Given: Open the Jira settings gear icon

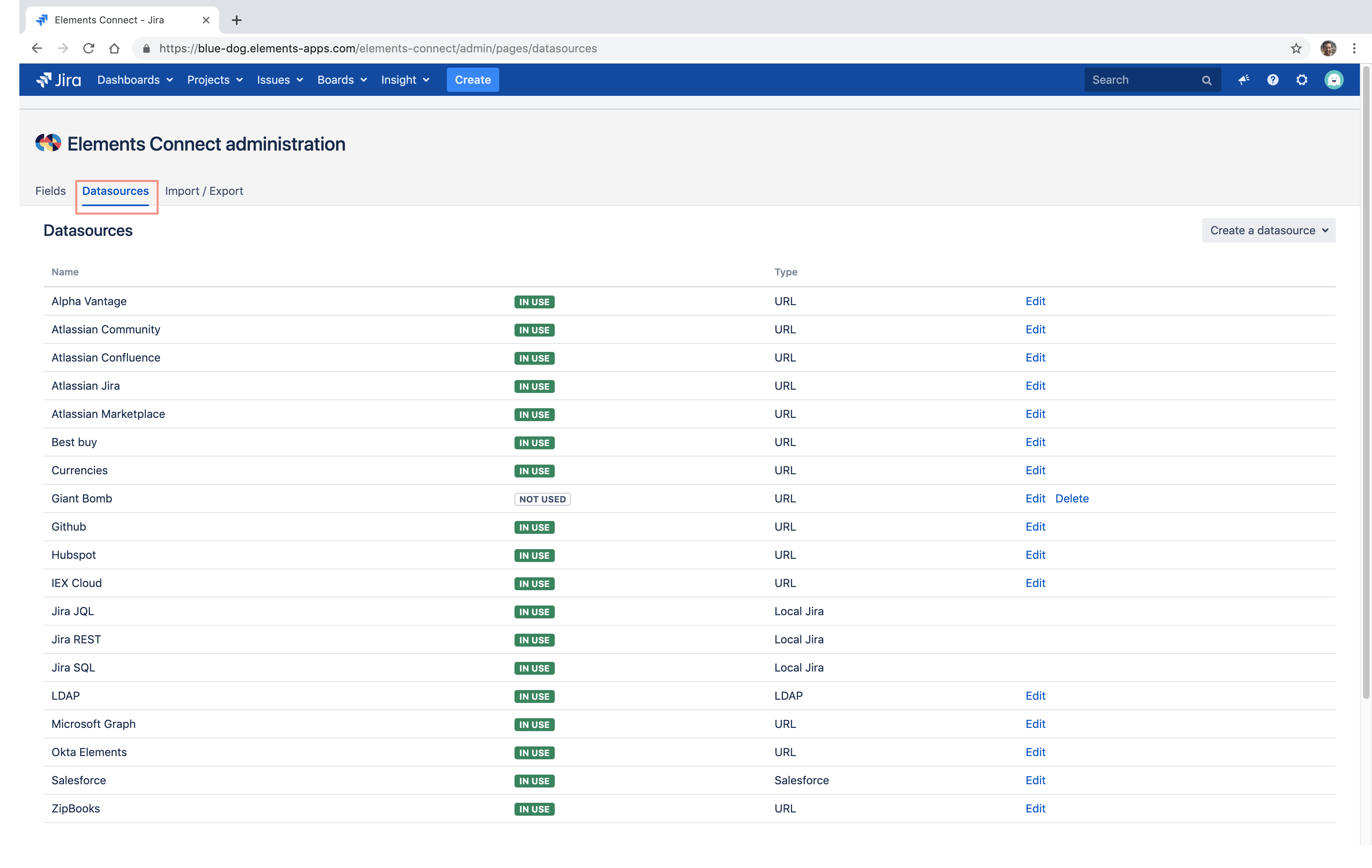Looking at the screenshot, I should [1302, 80].
